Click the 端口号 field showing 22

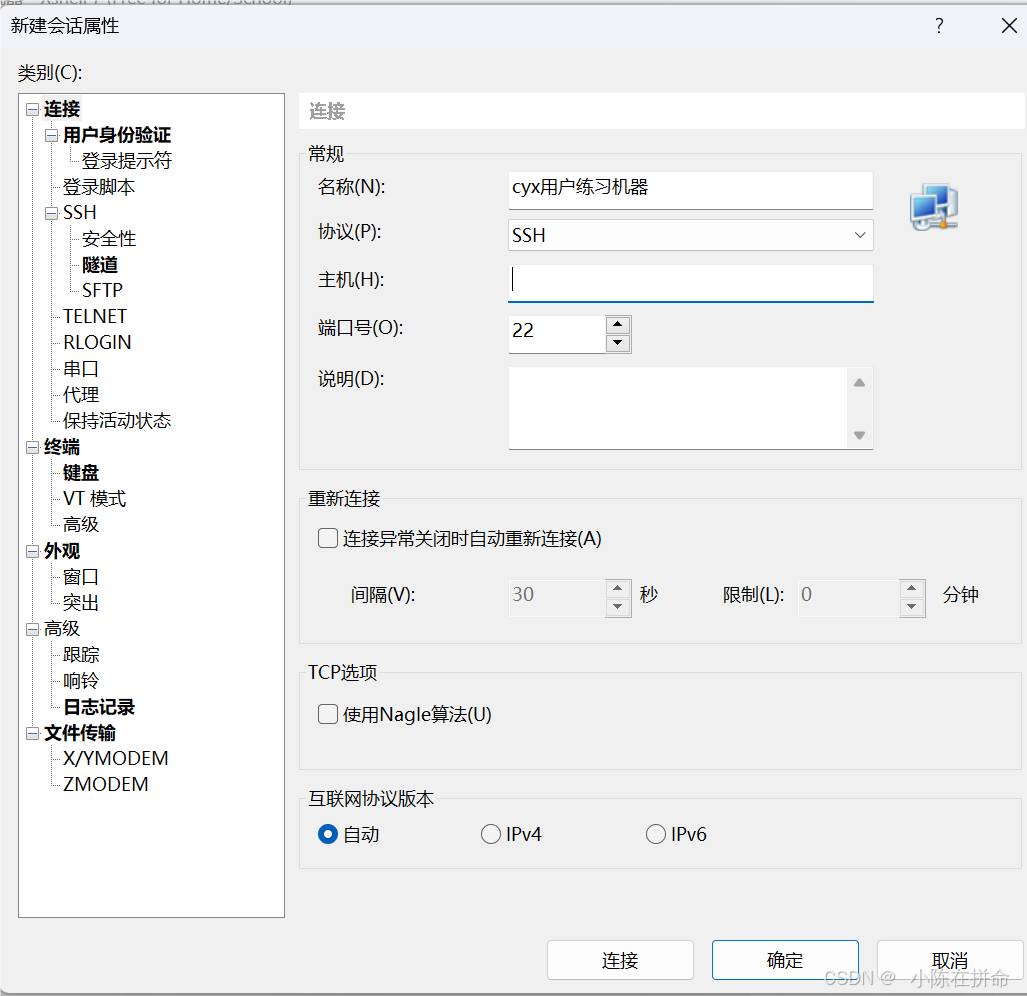click(557, 334)
